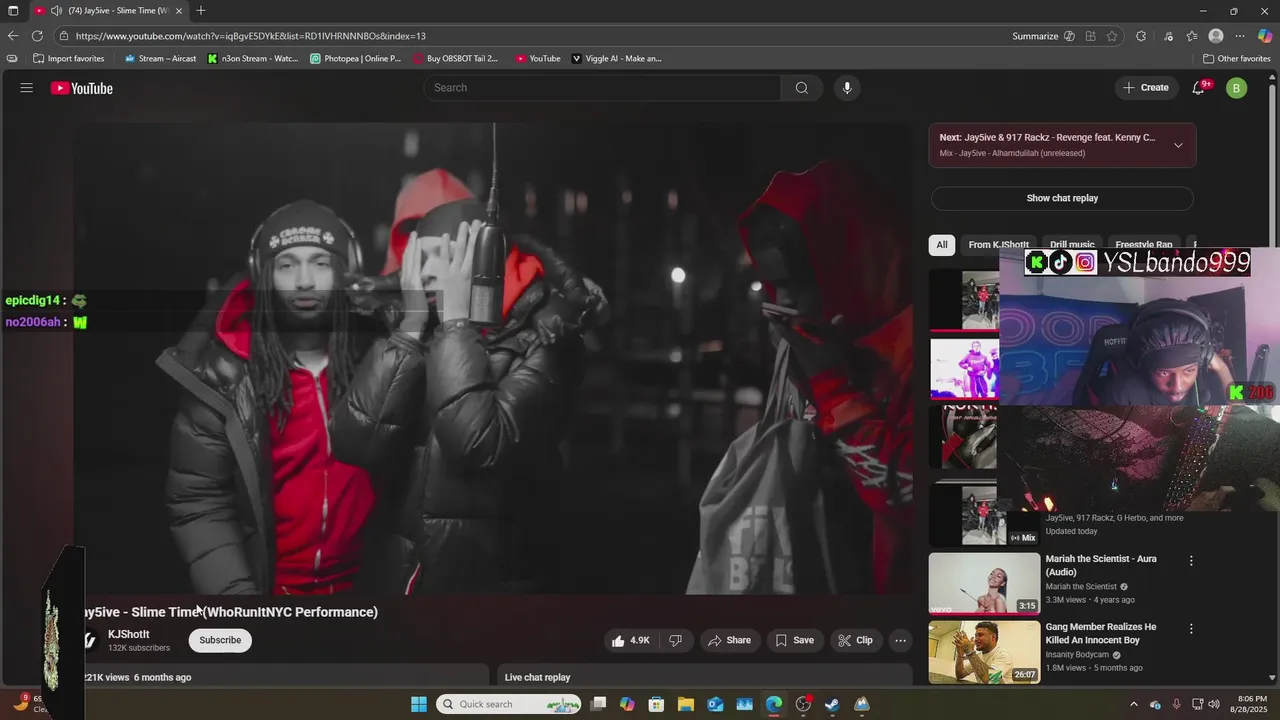The image size is (1280, 720).
Task: Open Copilot in Edge toolbar
Action: pyautogui.click(x=1265, y=36)
